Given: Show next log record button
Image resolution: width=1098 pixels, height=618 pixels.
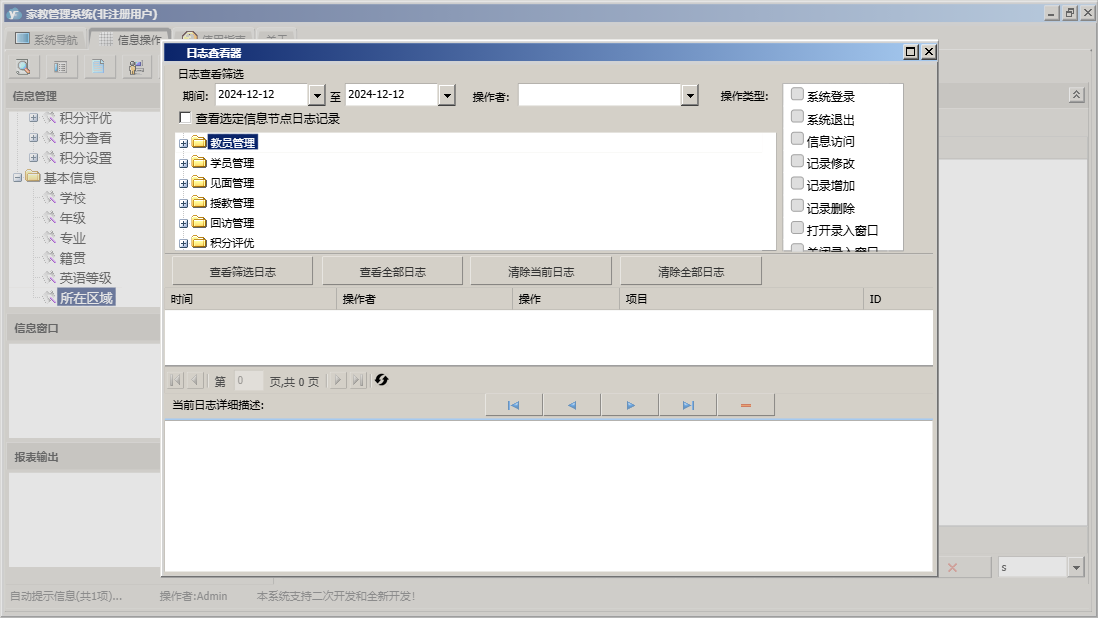Looking at the screenshot, I should (630, 405).
